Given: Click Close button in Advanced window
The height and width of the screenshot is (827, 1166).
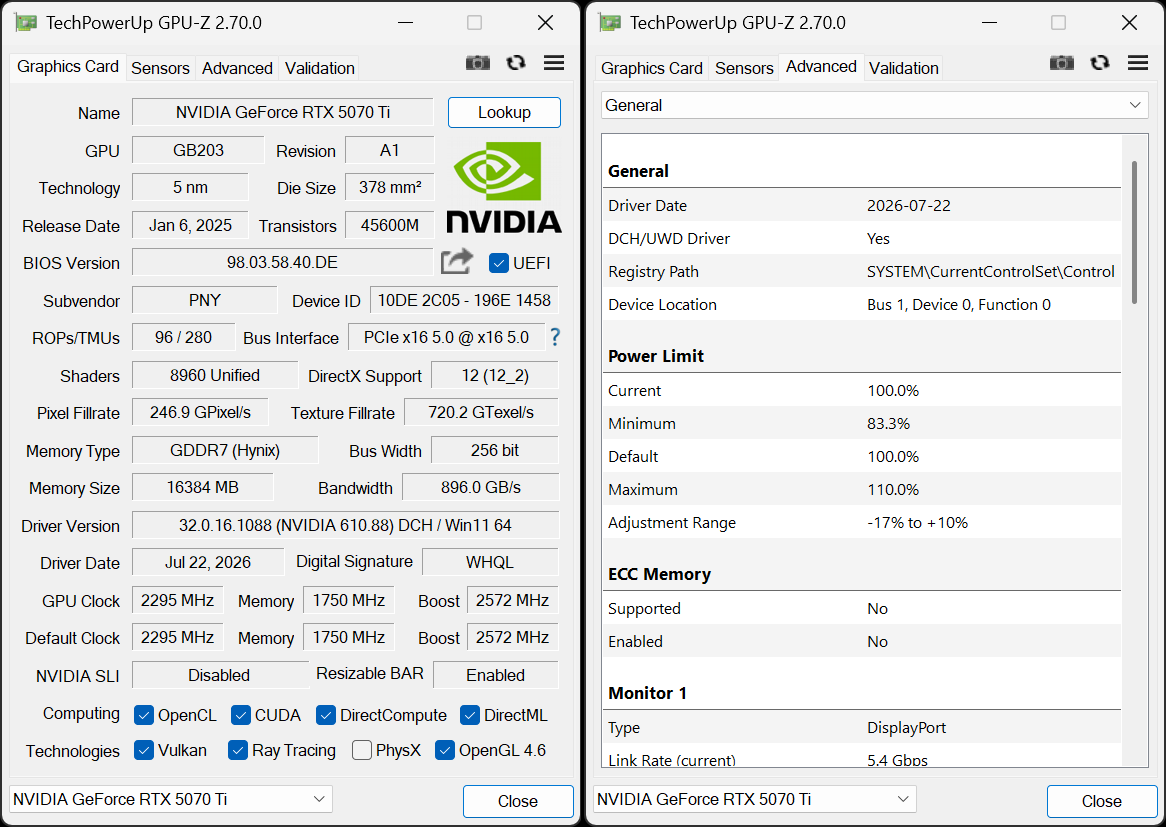Looking at the screenshot, I should tap(1101, 801).
